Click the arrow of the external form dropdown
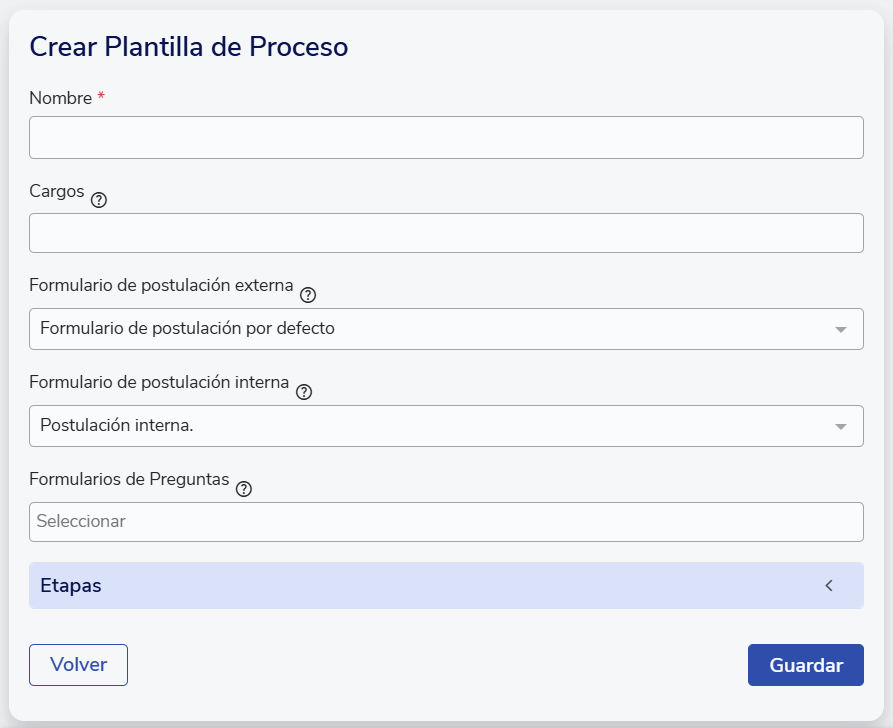Image resolution: width=893 pixels, height=728 pixels. point(840,329)
